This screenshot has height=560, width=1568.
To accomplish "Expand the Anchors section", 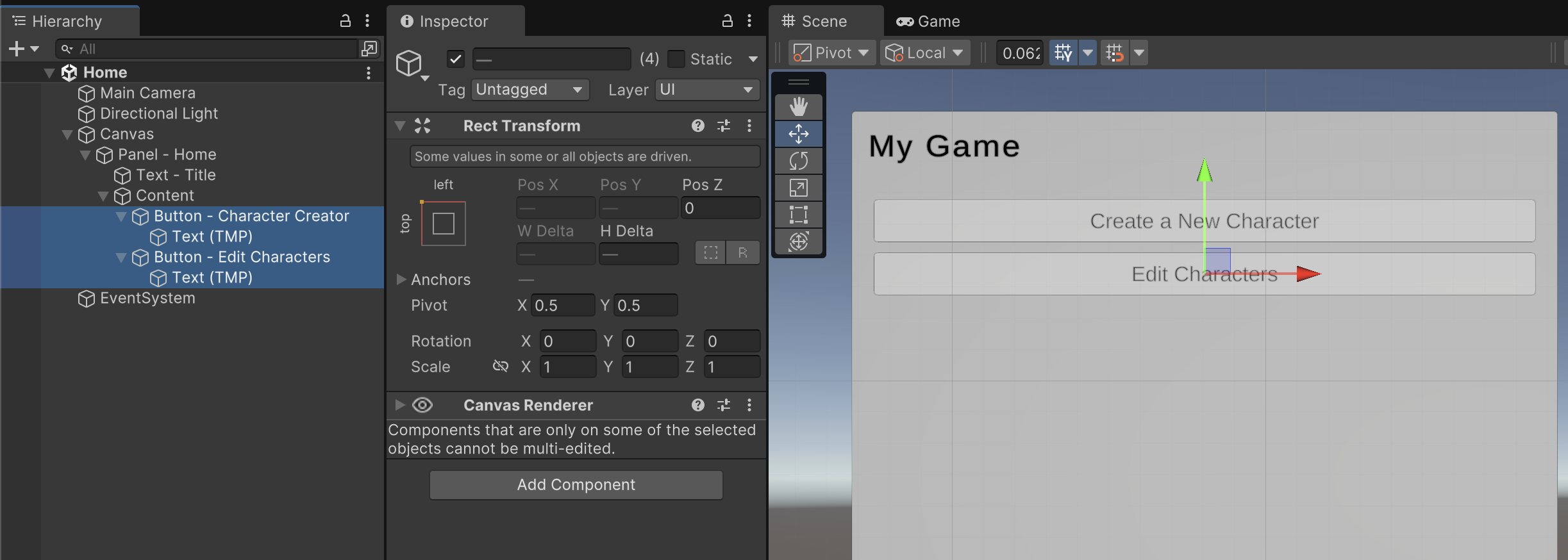I will [401, 279].
